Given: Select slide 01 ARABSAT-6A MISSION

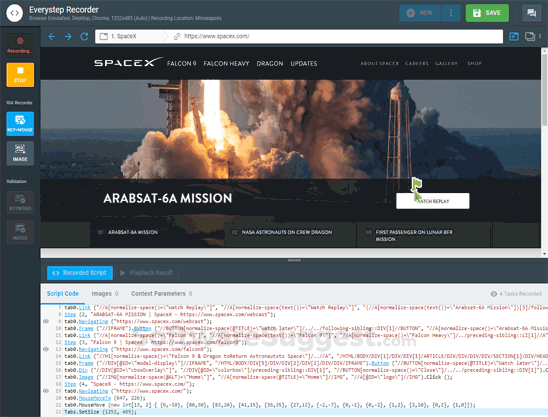Looking at the screenshot, I should tap(157, 234).
